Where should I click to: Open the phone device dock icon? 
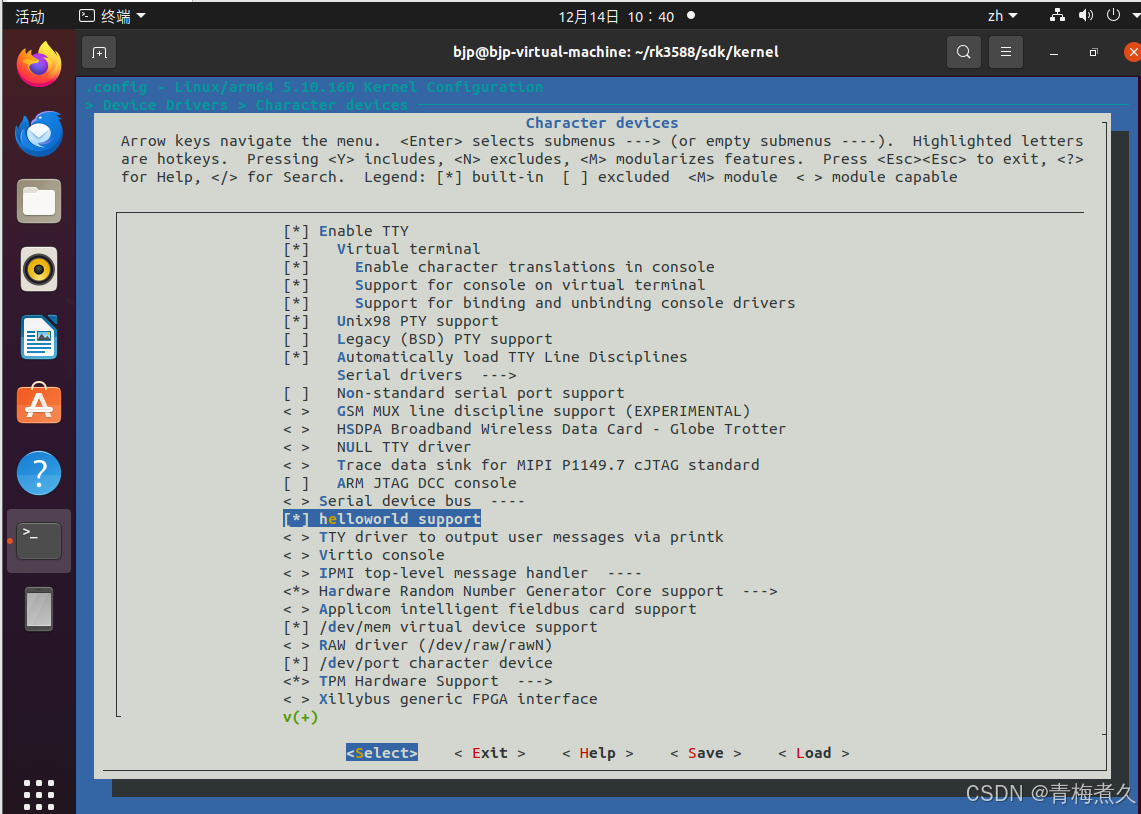pyautogui.click(x=39, y=609)
